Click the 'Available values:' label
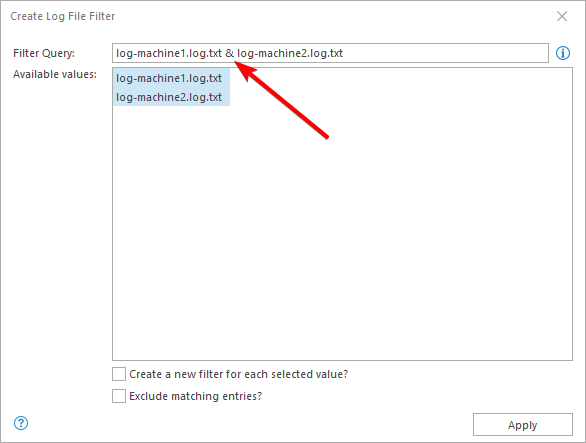 click(55, 74)
